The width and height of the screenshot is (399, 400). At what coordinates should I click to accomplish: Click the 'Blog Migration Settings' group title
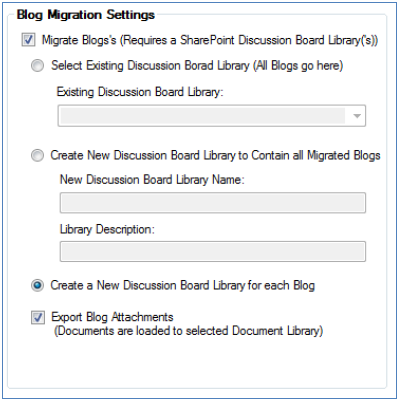pyautogui.click(x=86, y=15)
